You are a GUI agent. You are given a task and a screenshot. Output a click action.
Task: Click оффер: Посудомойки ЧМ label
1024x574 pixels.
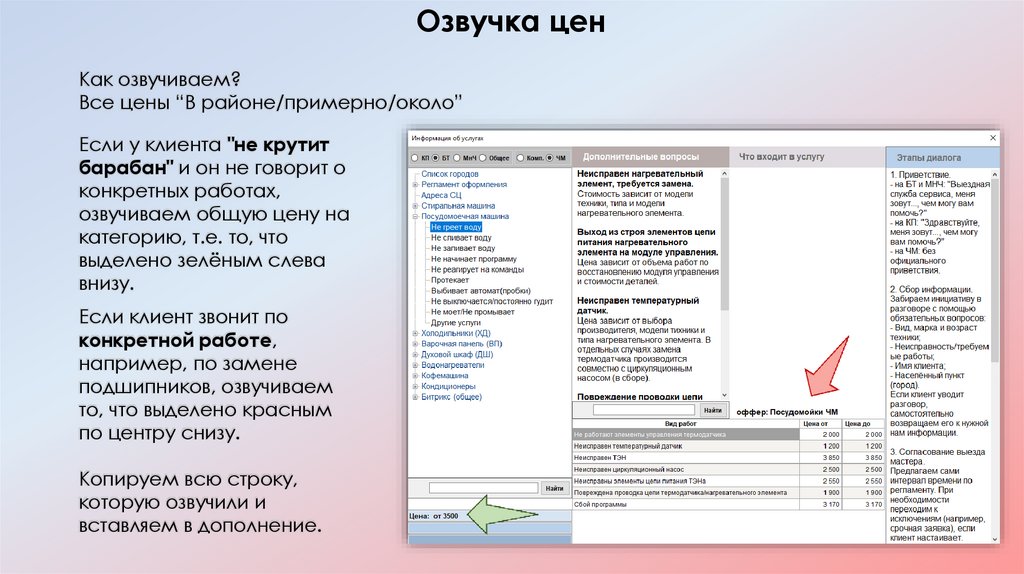point(787,412)
